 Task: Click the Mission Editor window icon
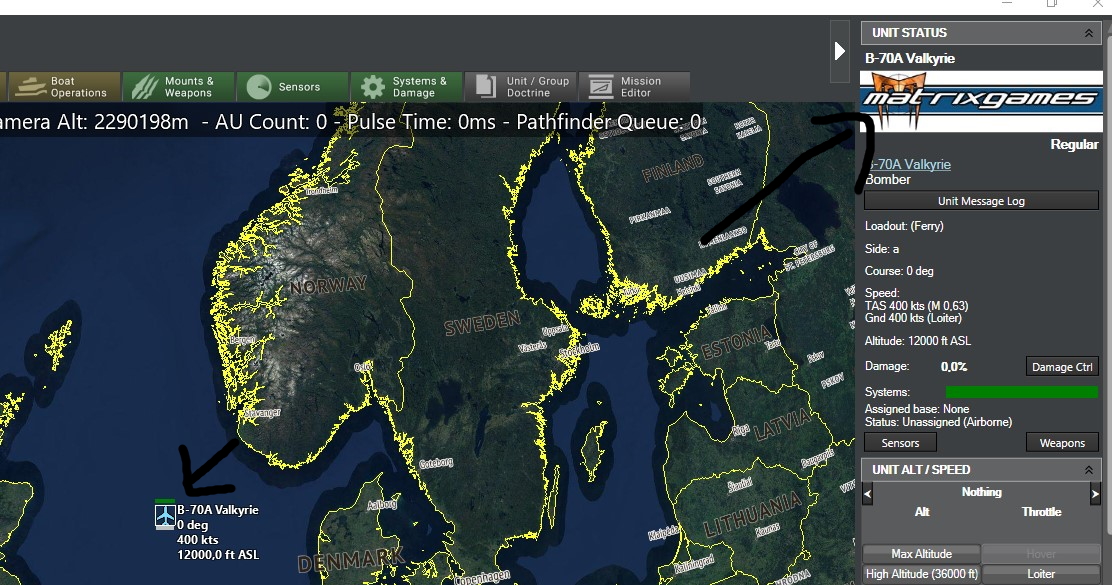tap(601, 87)
